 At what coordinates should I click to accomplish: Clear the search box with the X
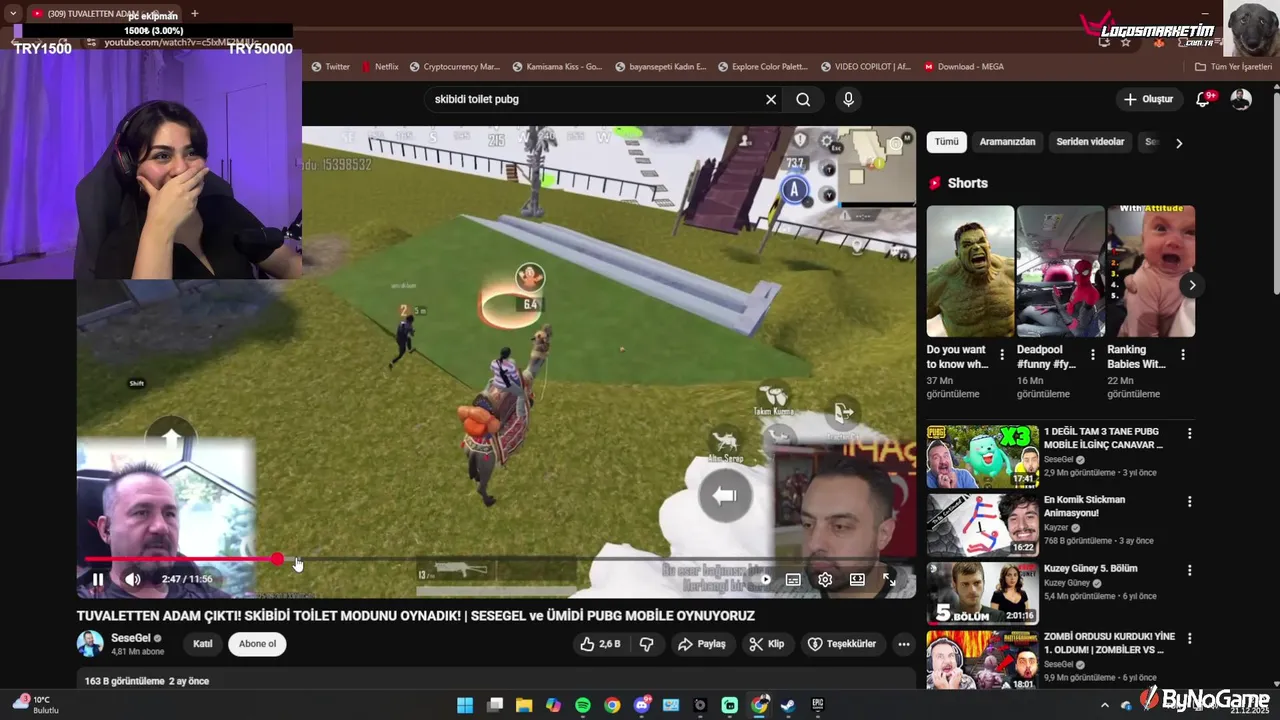771,99
